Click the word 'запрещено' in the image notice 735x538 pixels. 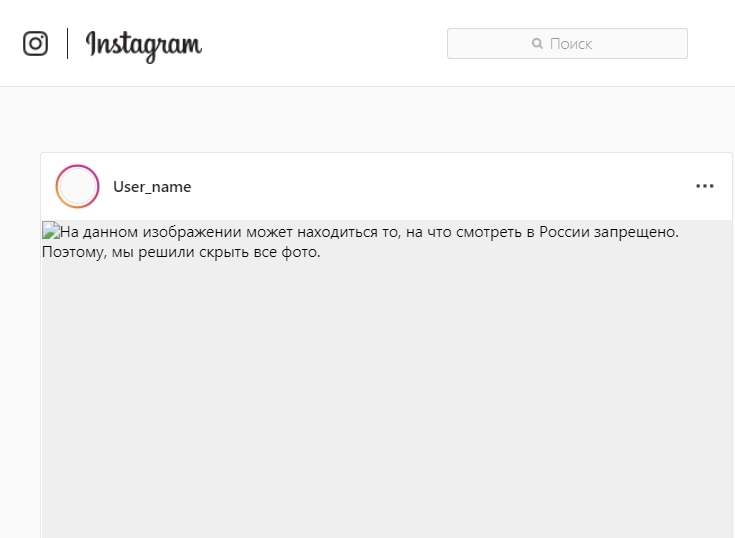click(x=634, y=232)
